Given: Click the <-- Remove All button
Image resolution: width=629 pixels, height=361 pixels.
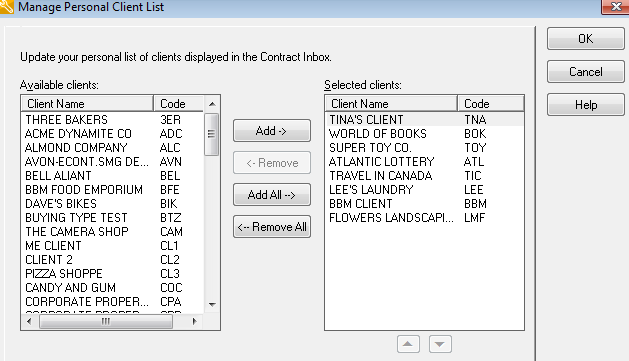Looking at the screenshot, I should pos(272,227).
